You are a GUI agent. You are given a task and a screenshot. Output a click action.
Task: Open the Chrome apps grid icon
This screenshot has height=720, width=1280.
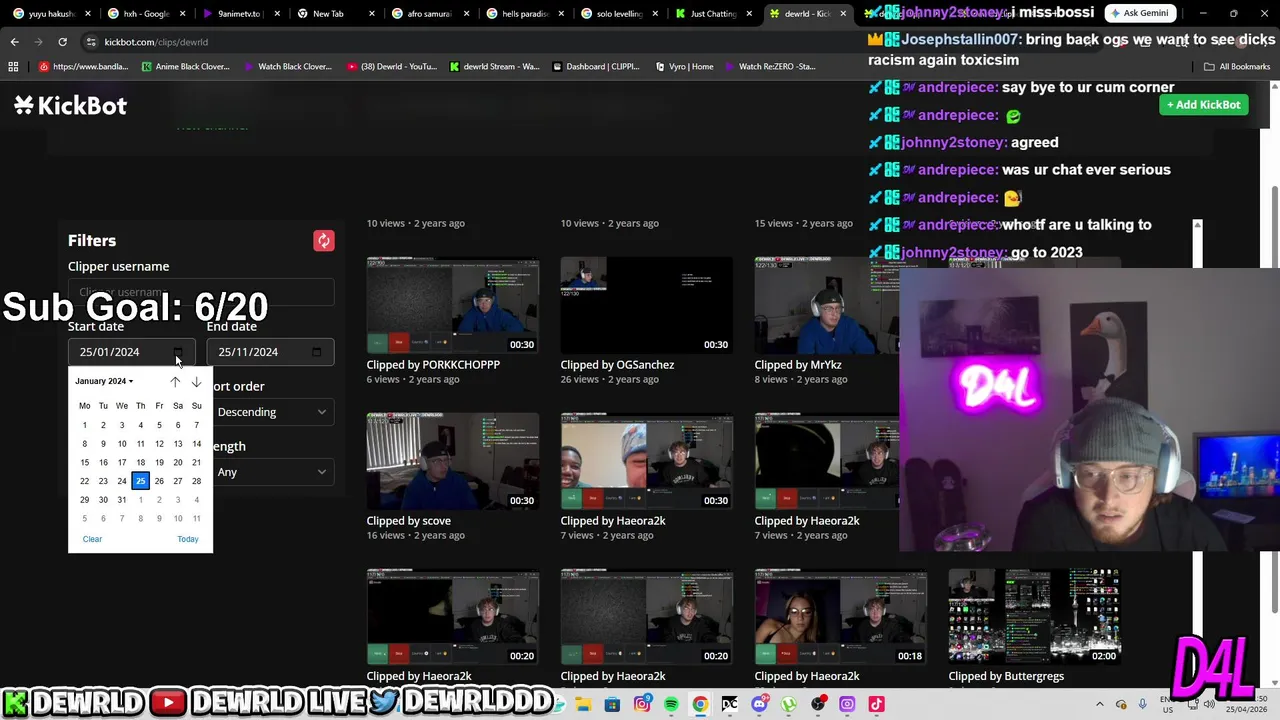click(13, 67)
